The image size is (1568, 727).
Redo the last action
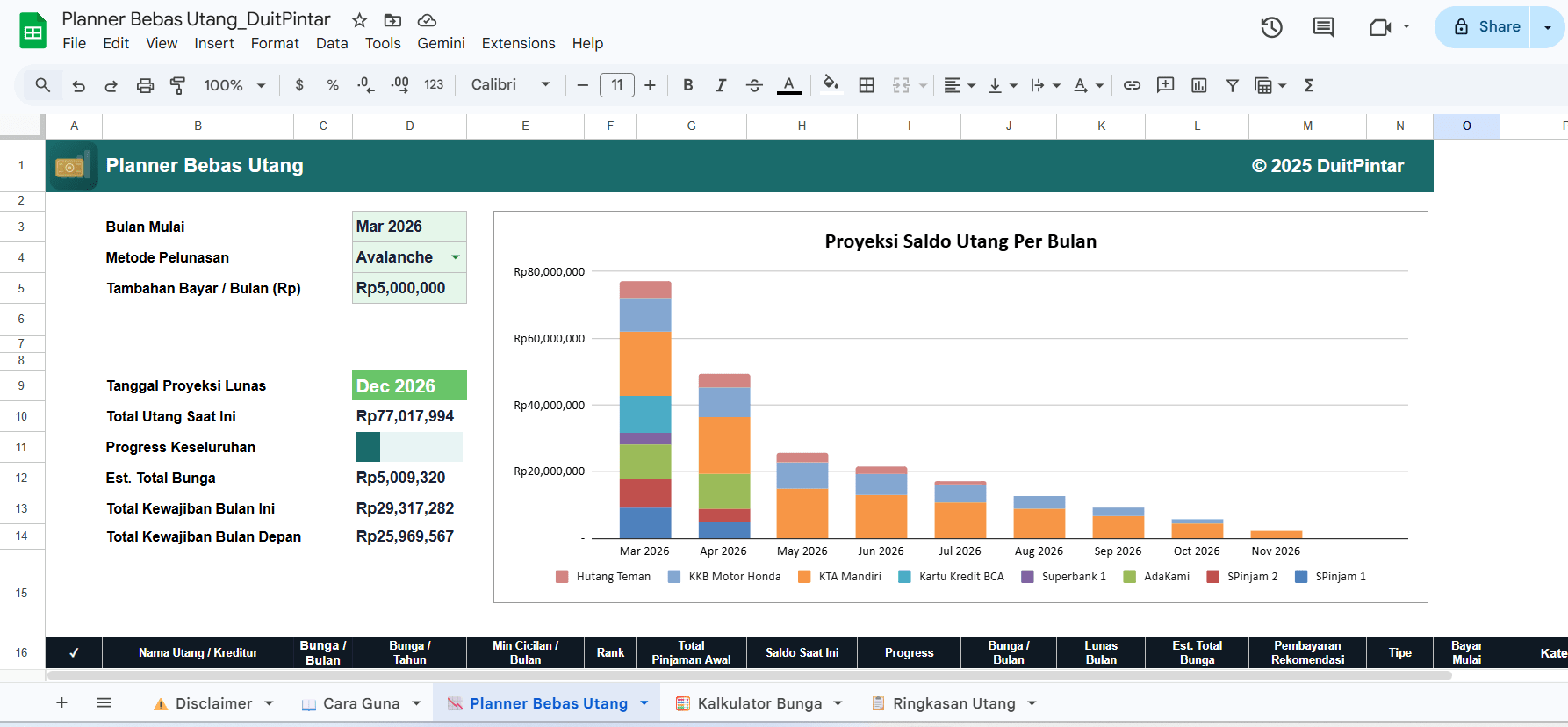(111, 85)
